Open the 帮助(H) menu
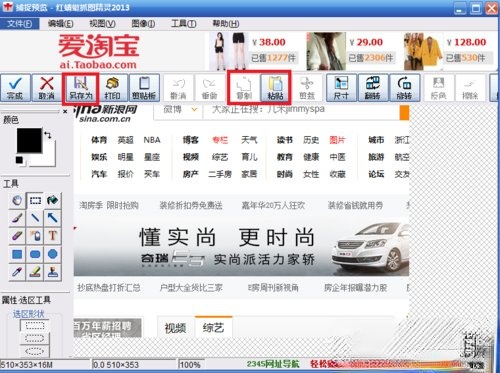The image size is (500, 373). click(x=226, y=24)
